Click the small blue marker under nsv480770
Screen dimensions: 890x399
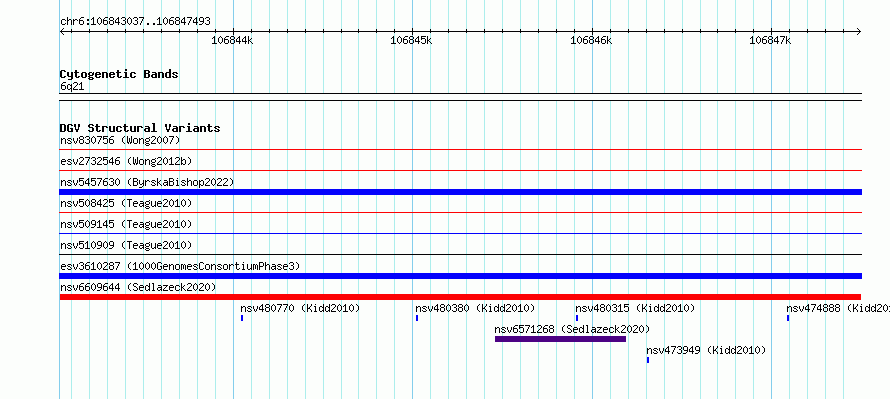click(242, 318)
